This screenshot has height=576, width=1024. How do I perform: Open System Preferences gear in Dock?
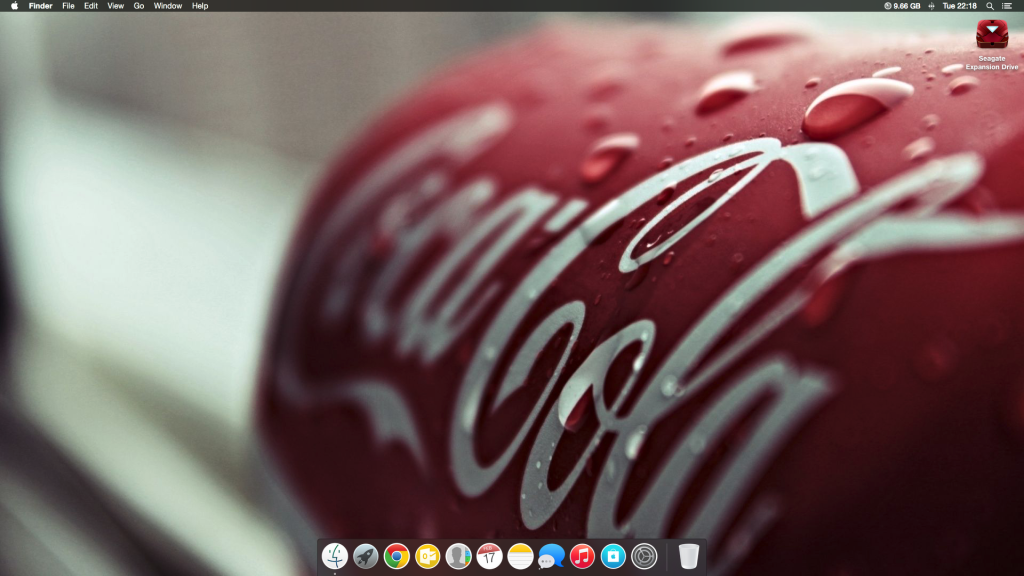point(644,556)
